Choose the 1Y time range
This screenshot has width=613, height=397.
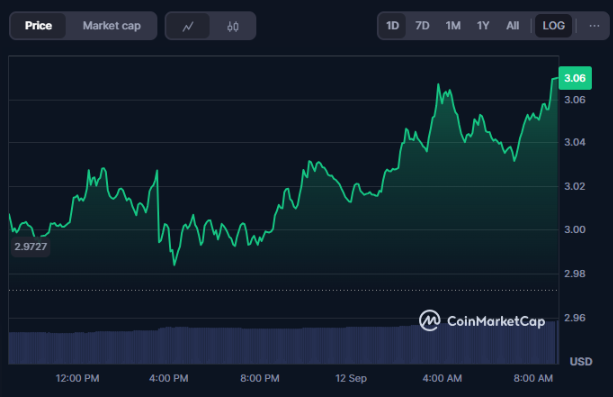point(483,26)
